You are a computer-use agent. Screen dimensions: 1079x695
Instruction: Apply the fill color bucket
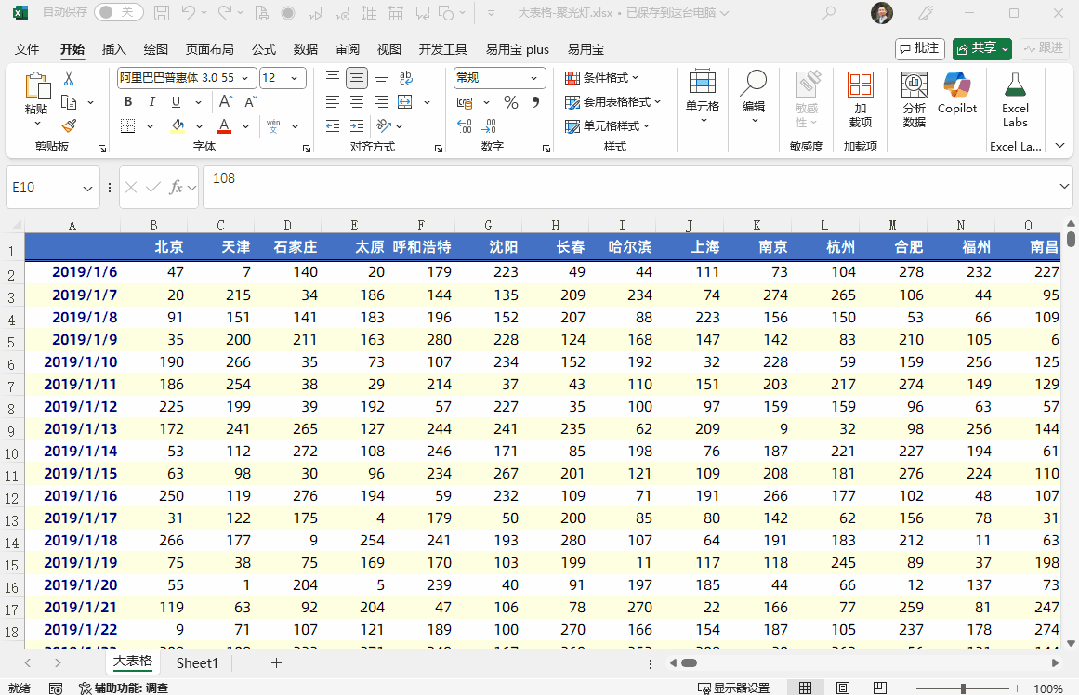(178, 126)
